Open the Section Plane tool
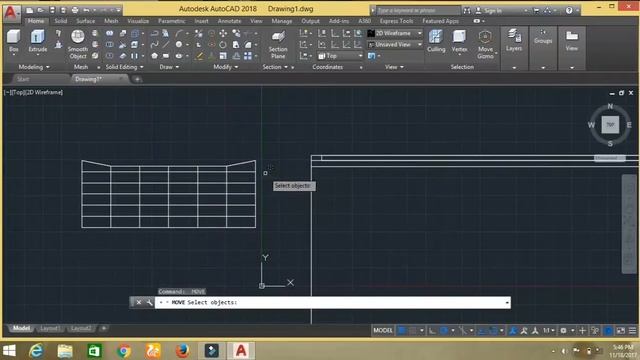 tap(278, 44)
